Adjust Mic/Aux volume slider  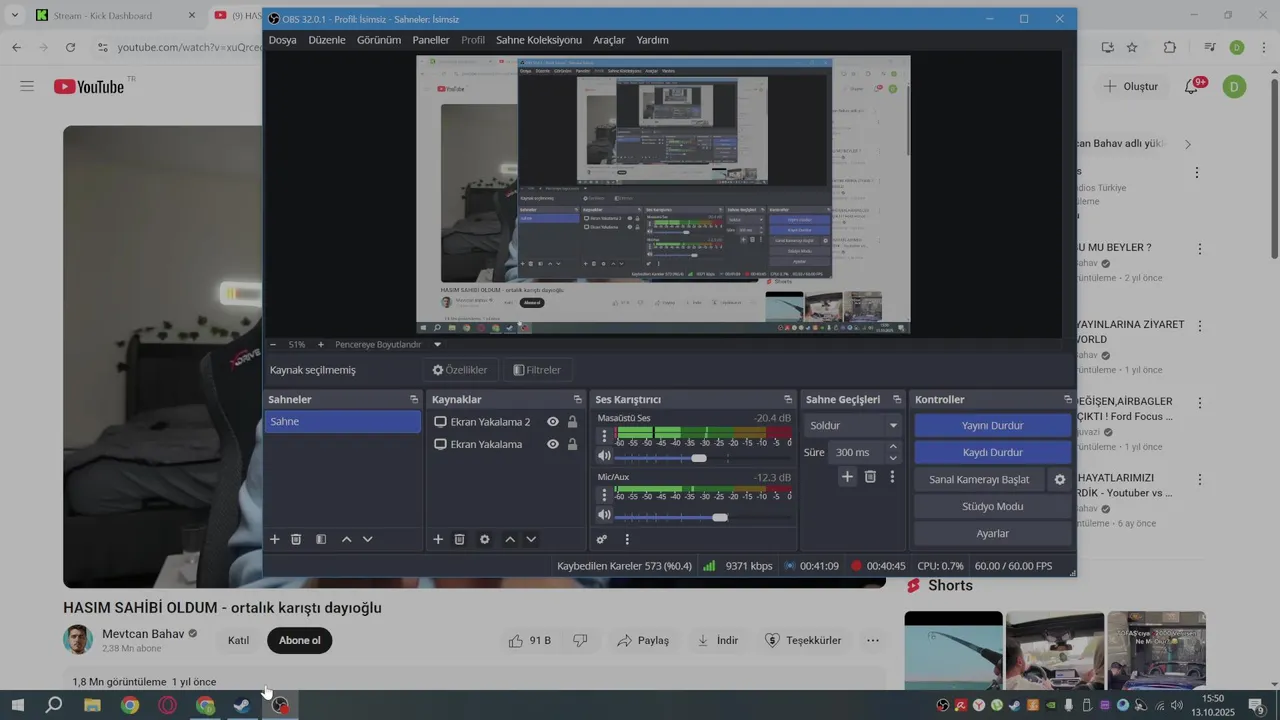click(720, 517)
